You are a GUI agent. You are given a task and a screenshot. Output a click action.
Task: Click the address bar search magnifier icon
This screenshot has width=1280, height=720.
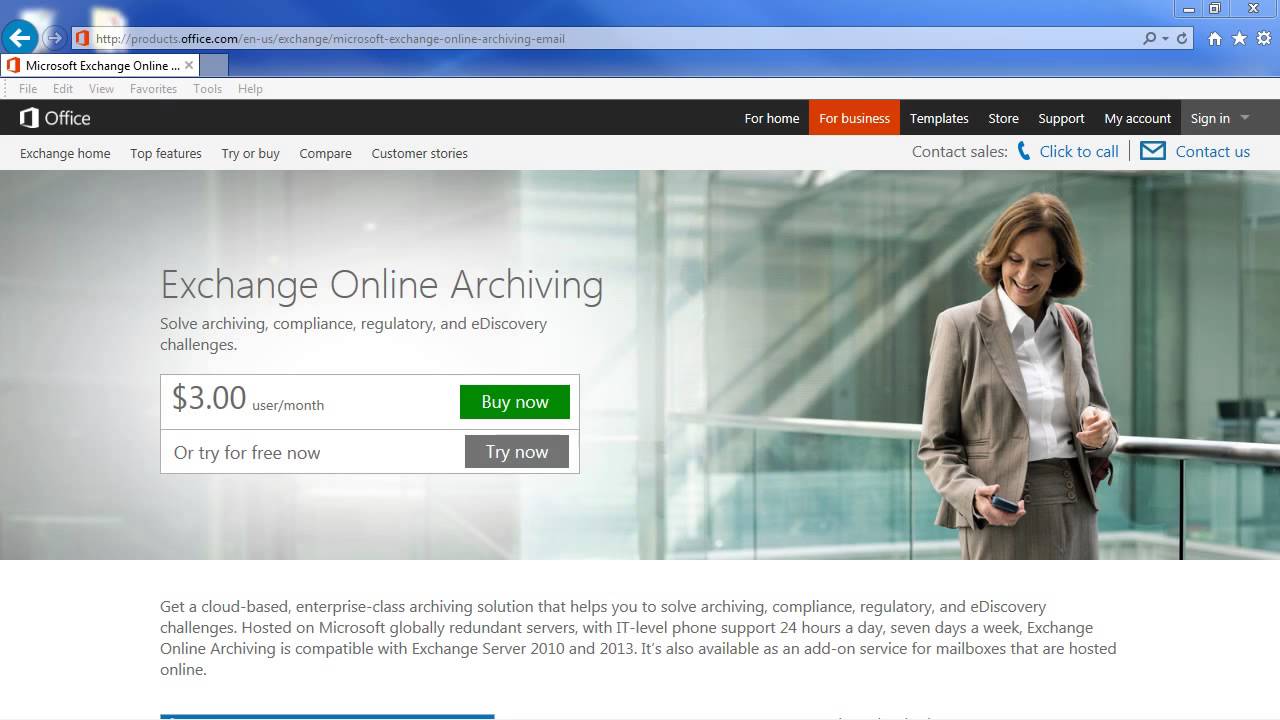[x=1150, y=38]
